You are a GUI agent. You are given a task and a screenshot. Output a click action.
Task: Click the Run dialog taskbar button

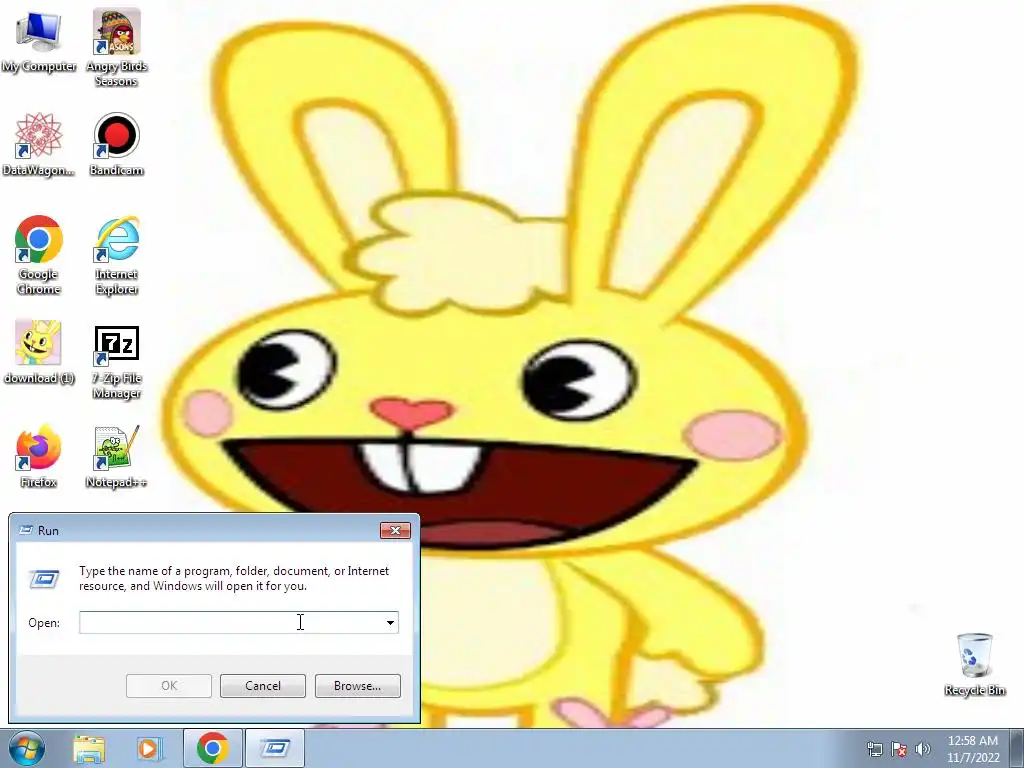274,748
